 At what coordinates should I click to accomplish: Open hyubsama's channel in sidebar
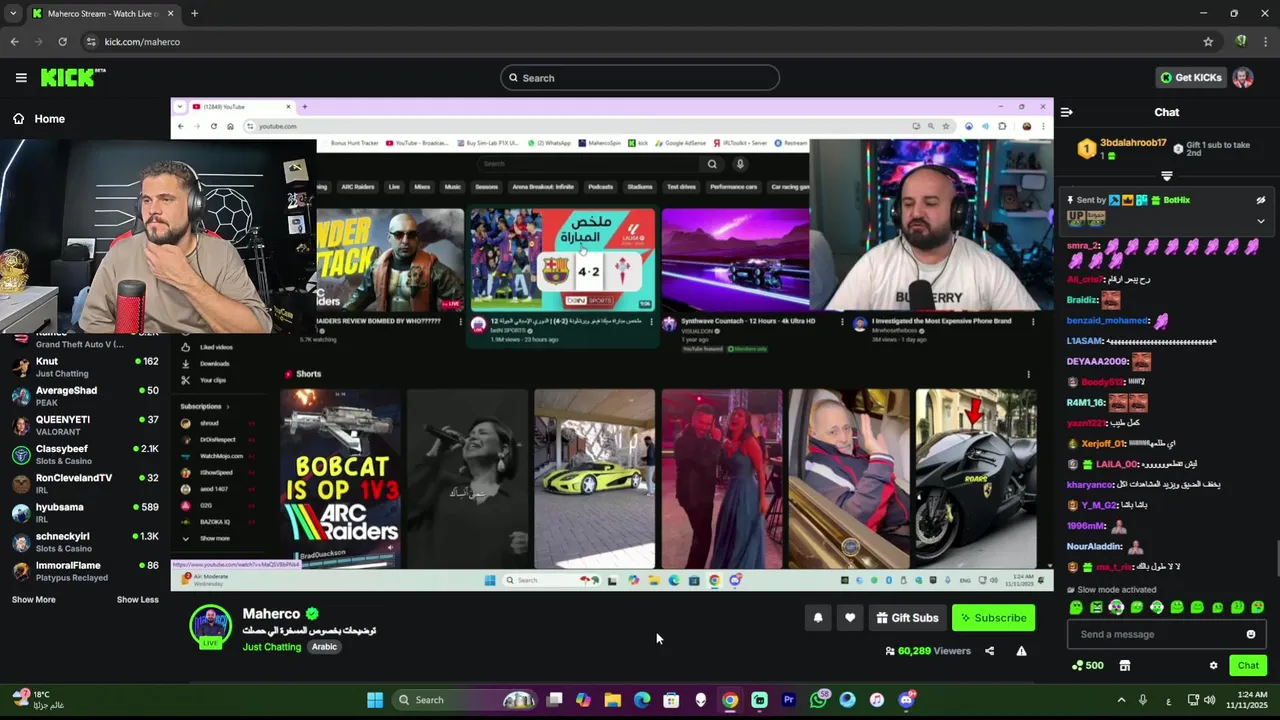pyautogui.click(x=85, y=513)
